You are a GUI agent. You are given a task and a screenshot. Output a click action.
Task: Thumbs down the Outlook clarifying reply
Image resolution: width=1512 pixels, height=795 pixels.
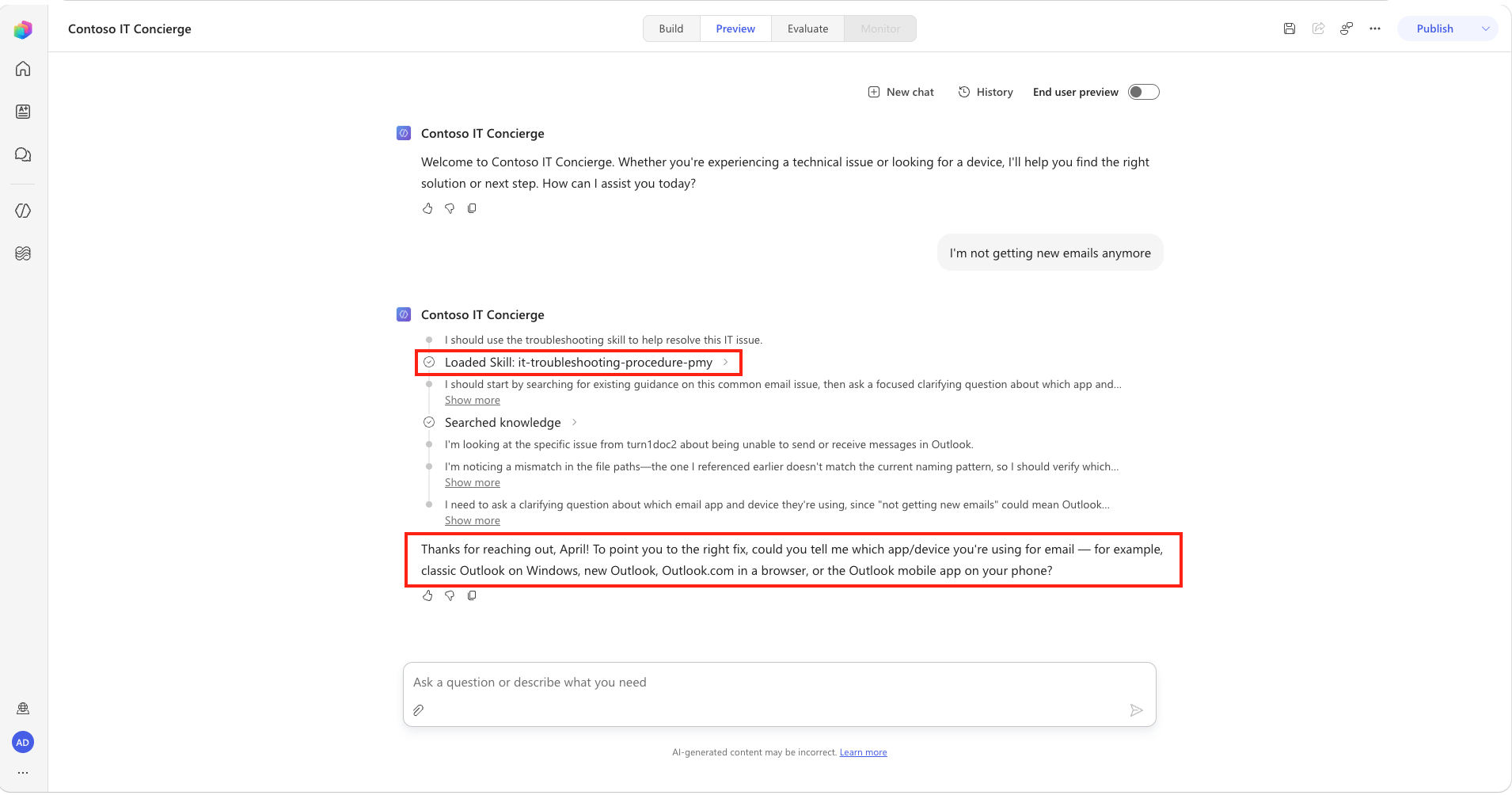[450, 595]
